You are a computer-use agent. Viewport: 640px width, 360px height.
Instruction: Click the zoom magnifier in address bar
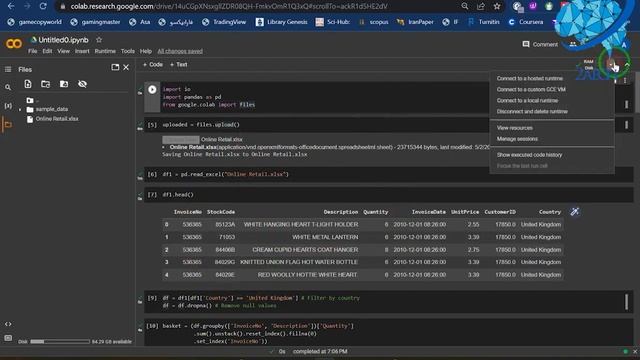point(464,6)
